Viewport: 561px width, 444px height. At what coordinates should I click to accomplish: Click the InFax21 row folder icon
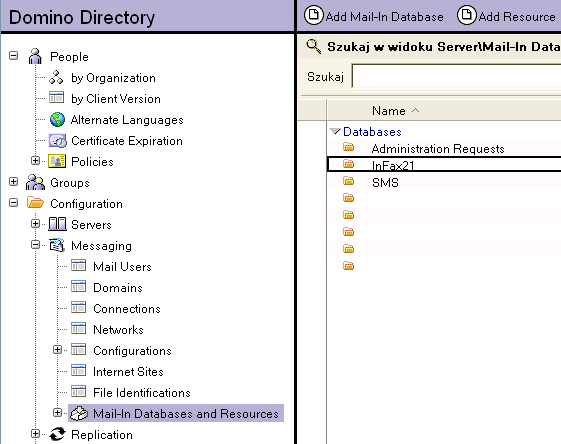(348, 164)
